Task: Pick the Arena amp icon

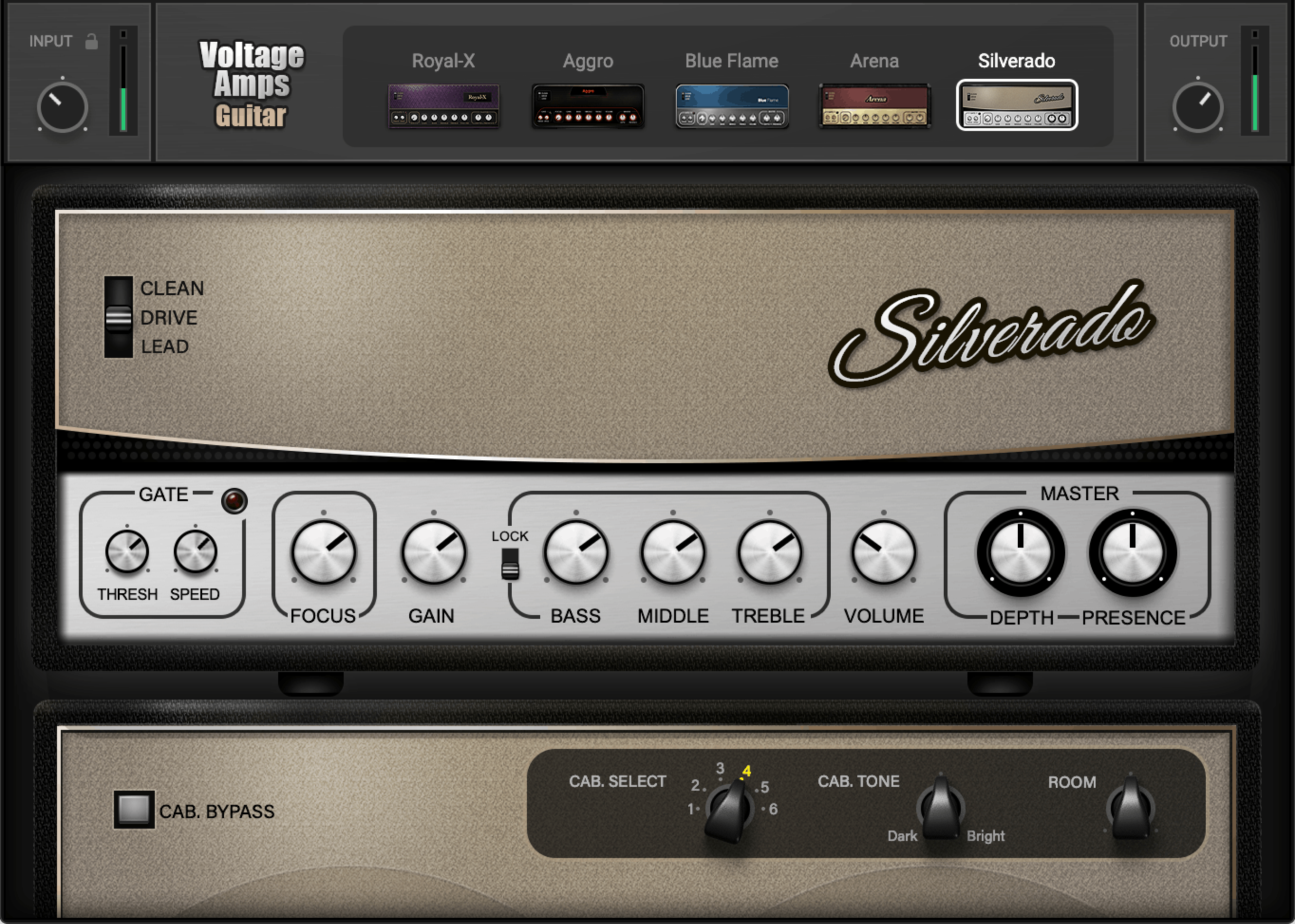Action: [x=874, y=106]
